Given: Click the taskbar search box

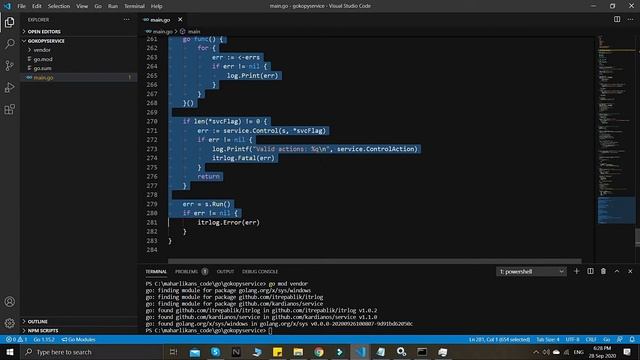Looking at the screenshot, I should point(91,352).
